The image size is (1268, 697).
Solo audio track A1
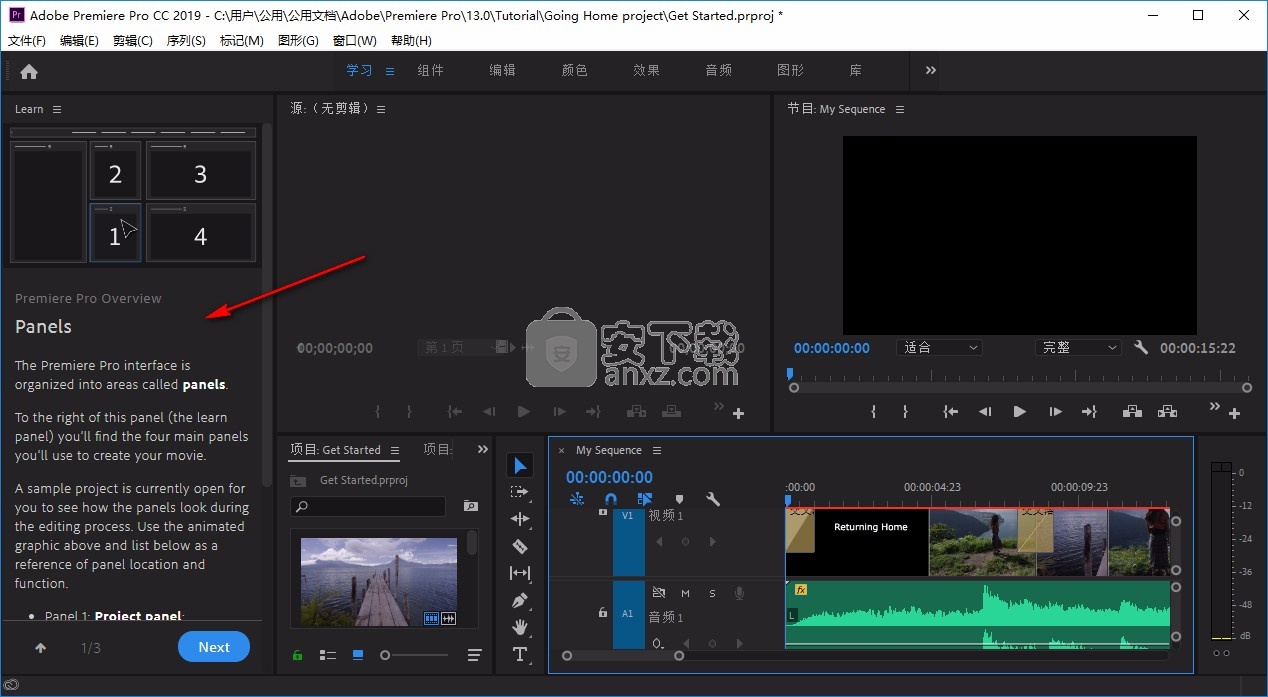coord(712,593)
